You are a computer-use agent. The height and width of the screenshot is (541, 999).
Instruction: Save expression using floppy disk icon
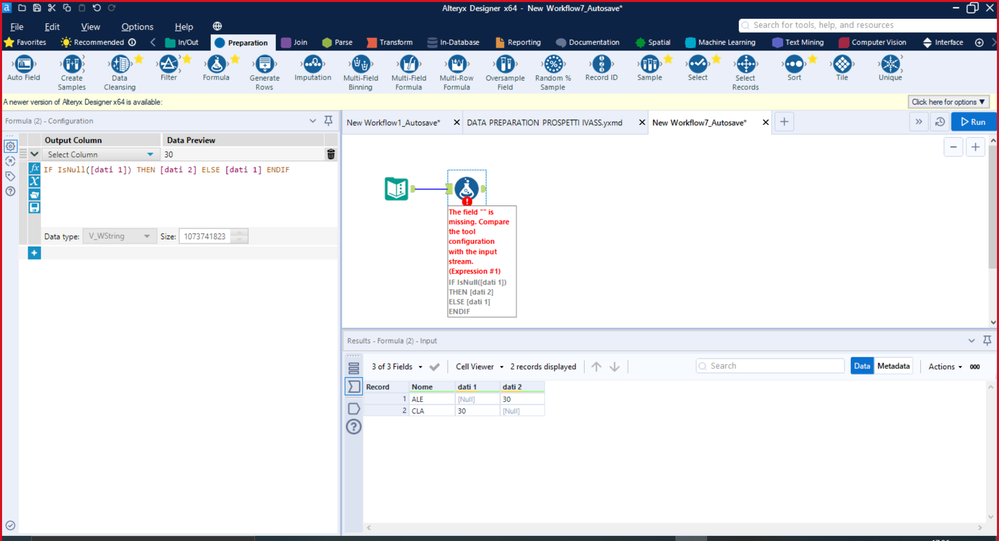tap(34, 208)
